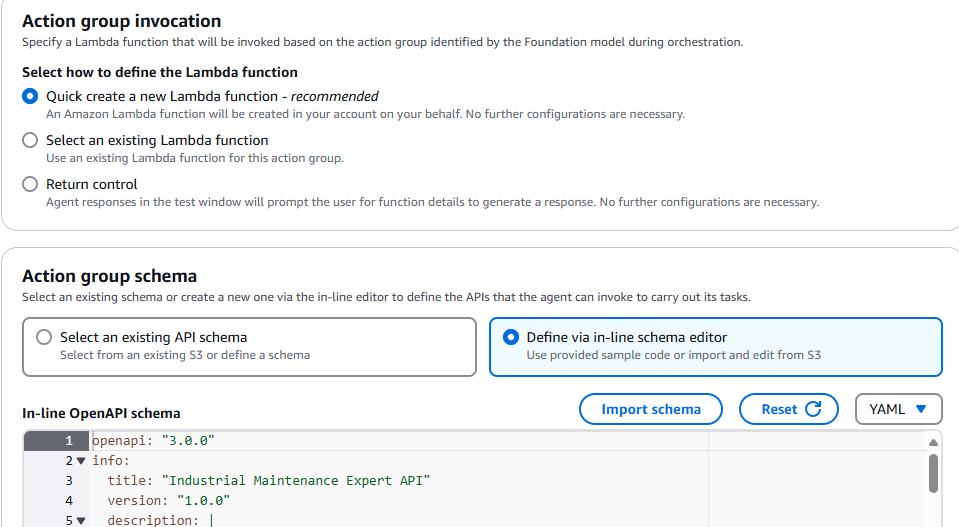The image size is (959, 527).
Task: Collapse the info: block fold arrow
Action: 81,461
